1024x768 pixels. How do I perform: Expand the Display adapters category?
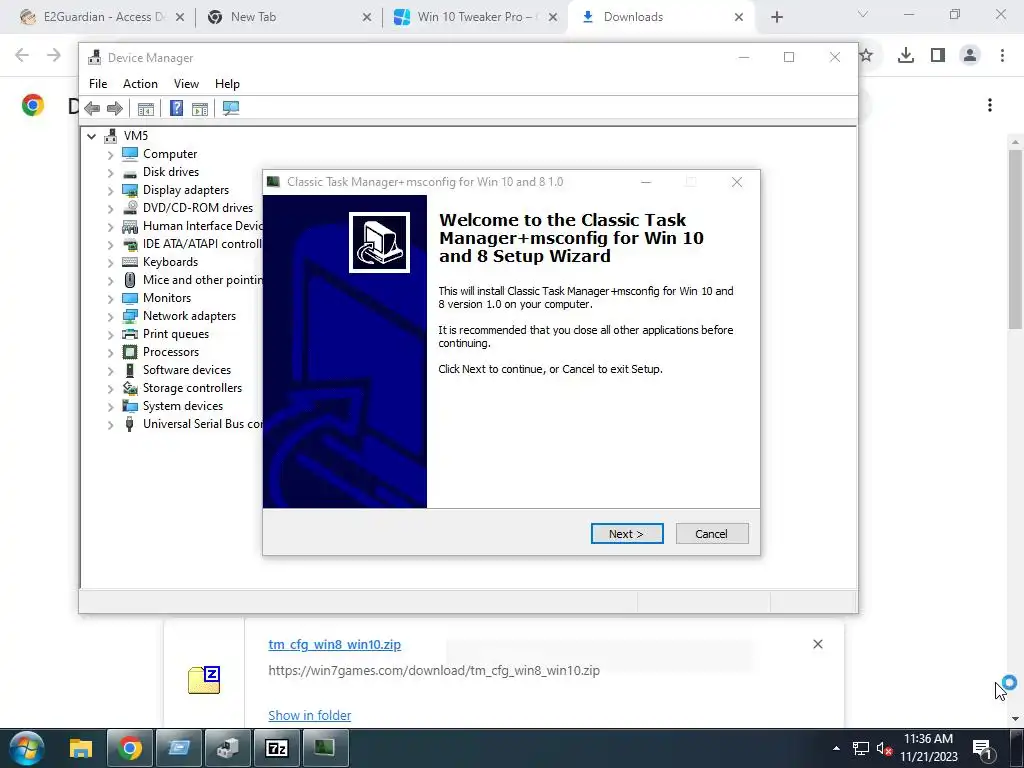pos(110,191)
